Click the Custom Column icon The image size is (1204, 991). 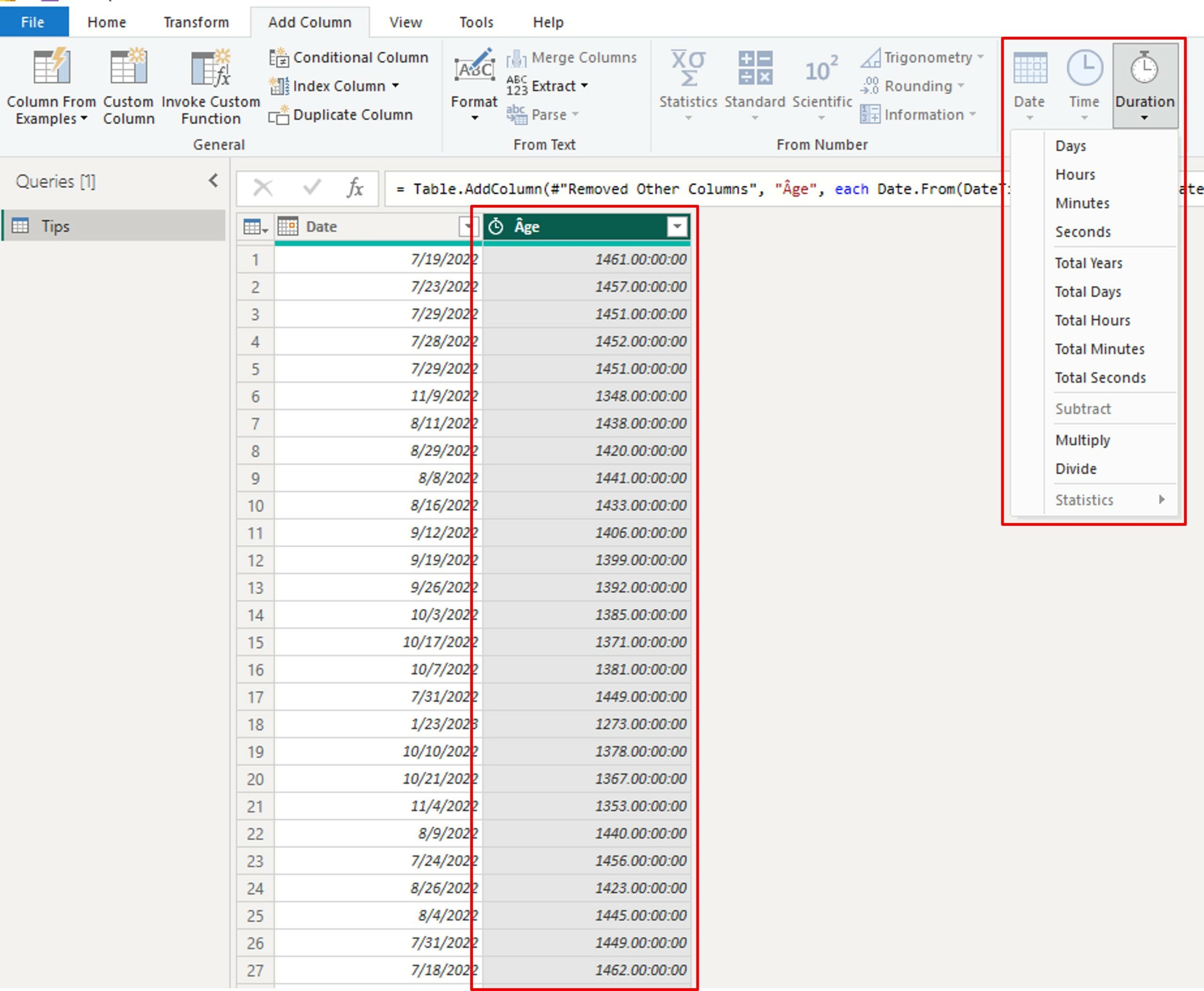(x=128, y=66)
